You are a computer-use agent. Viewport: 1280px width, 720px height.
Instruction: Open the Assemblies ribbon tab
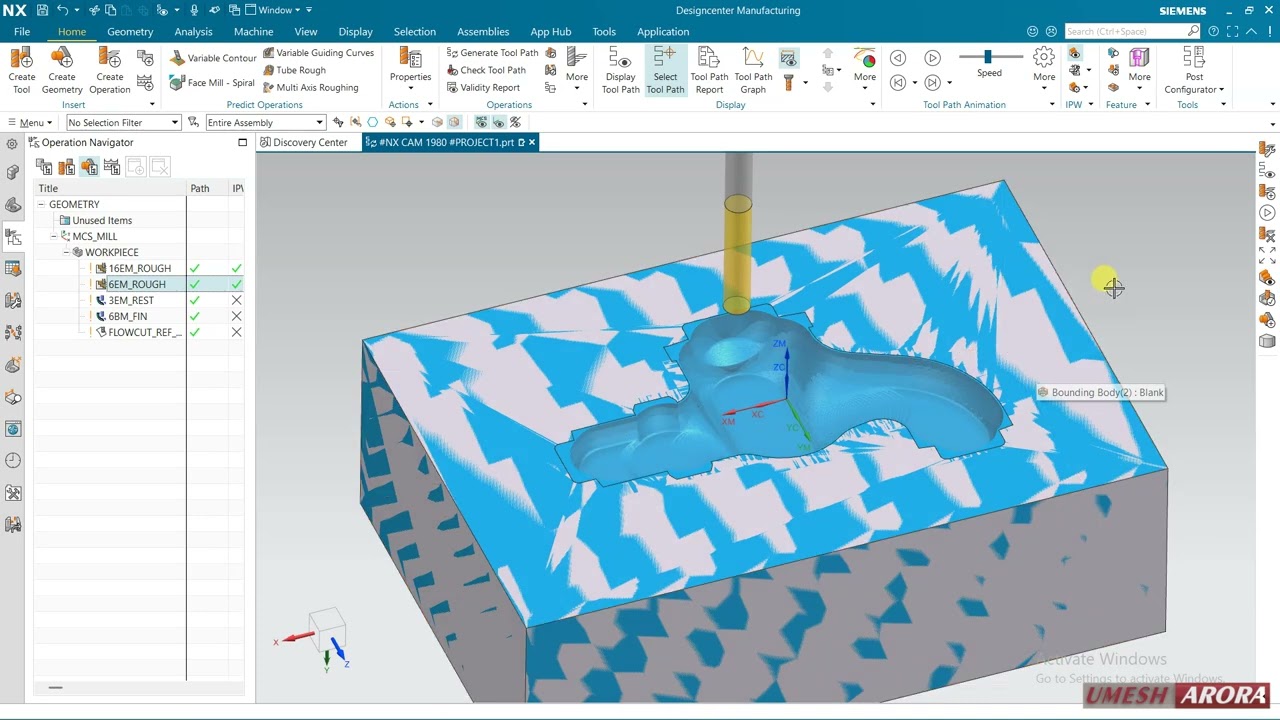(x=483, y=31)
